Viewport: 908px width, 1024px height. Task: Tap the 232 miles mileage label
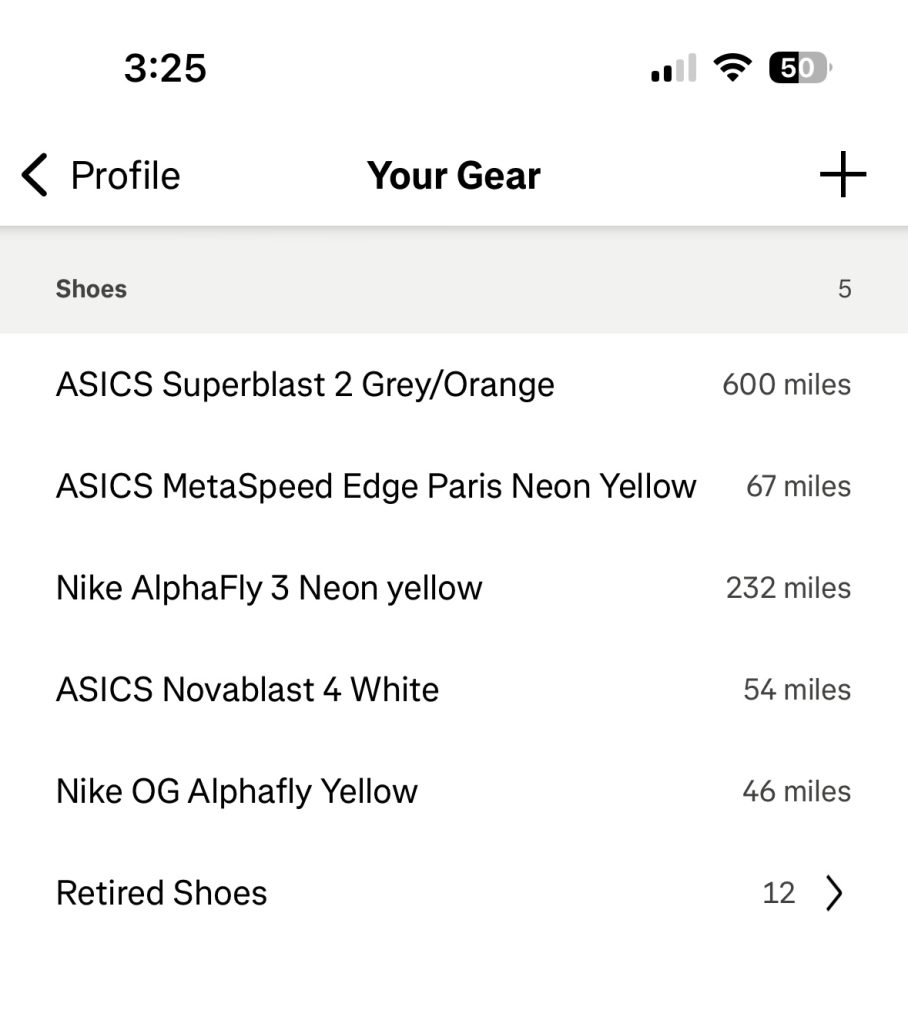coord(788,588)
